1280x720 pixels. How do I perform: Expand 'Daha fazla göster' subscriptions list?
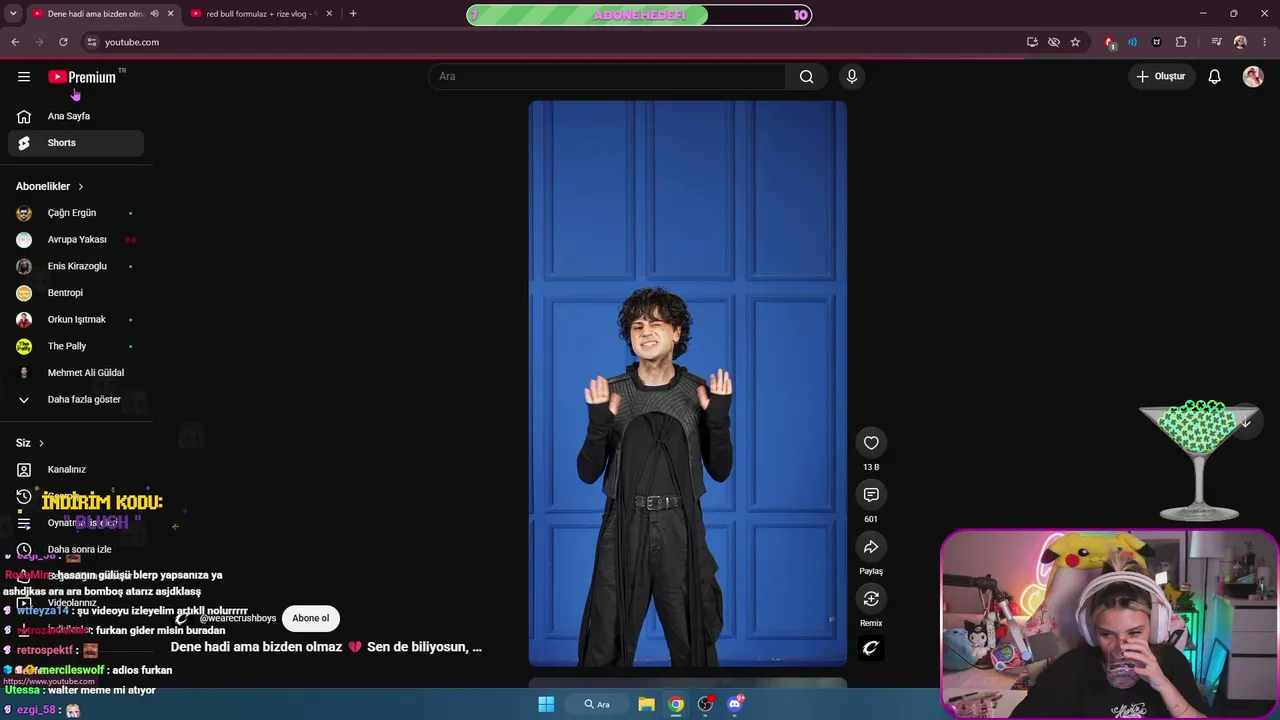point(76,400)
